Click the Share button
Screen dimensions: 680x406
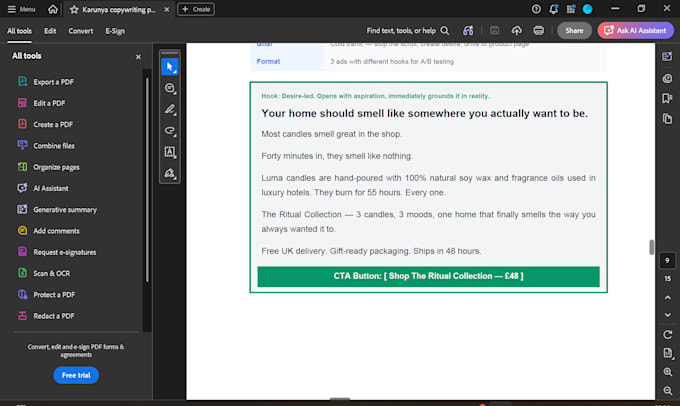(x=574, y=30)
